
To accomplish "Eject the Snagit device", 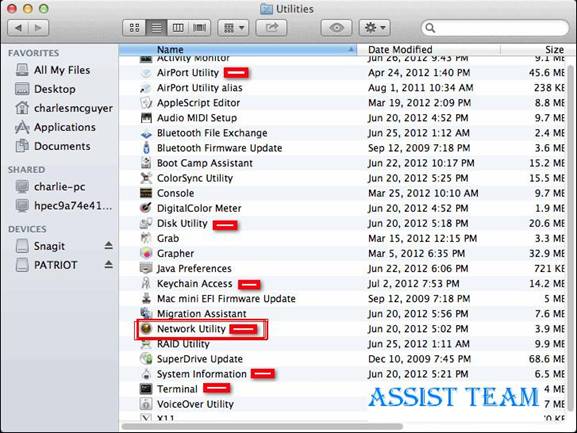I will [x=108, y=245].
